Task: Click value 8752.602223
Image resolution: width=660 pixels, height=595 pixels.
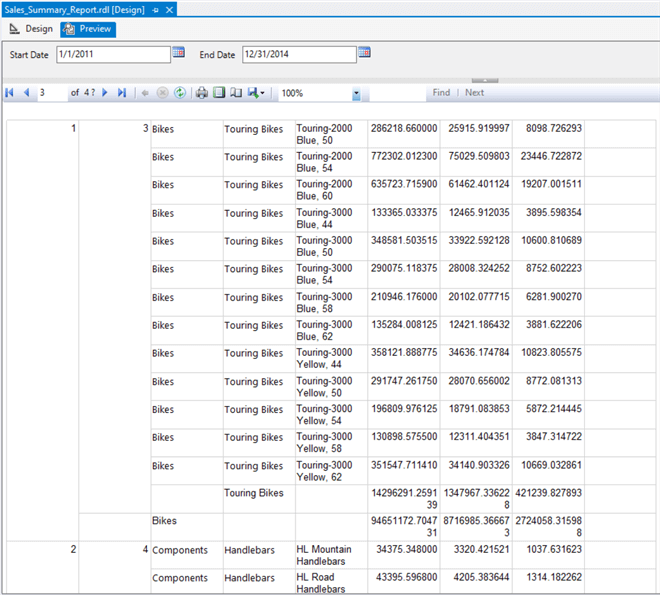Action: click(x=554, y=268)
